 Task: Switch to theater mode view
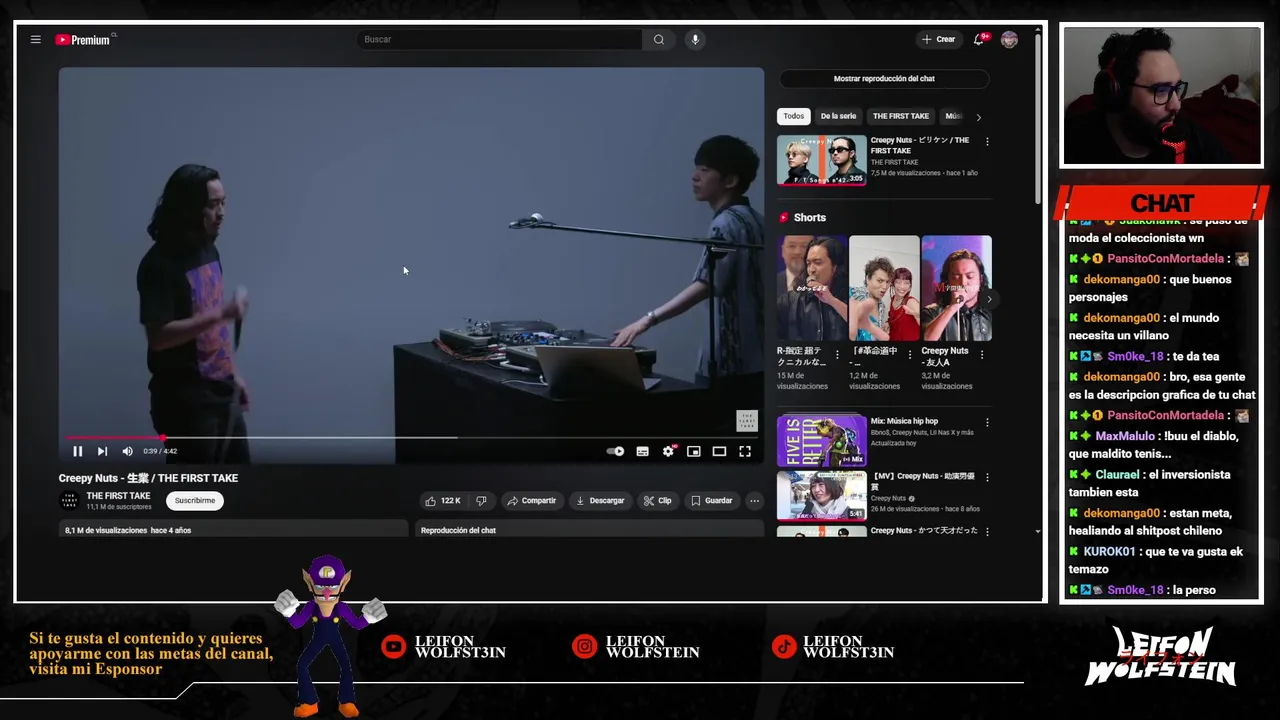719,452
